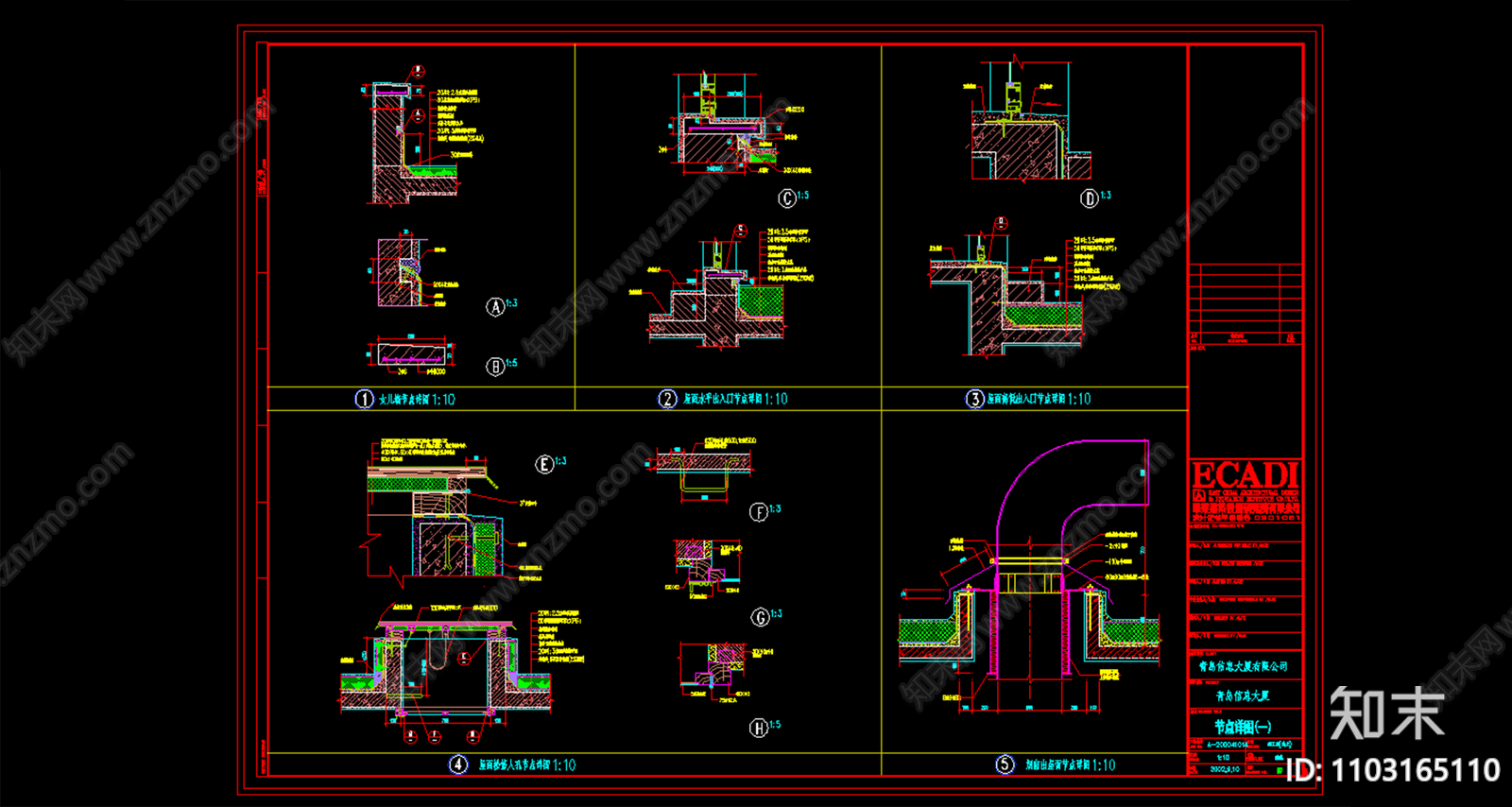Select sheet title "节点详图(一)" in title block

[x=1243, y=727]
